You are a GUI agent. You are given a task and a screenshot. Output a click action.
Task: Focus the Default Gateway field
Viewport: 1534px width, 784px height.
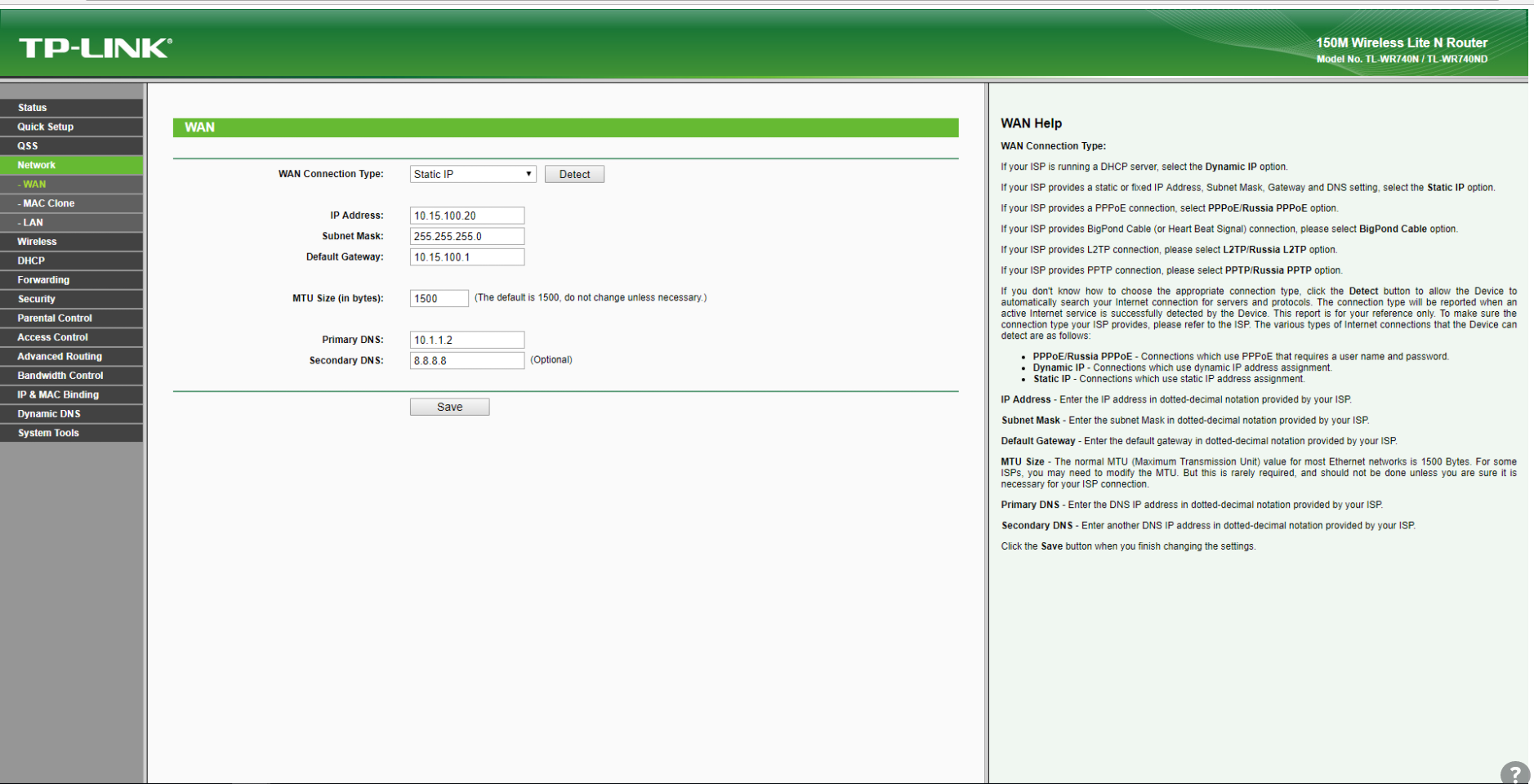[x=467, y=257]
